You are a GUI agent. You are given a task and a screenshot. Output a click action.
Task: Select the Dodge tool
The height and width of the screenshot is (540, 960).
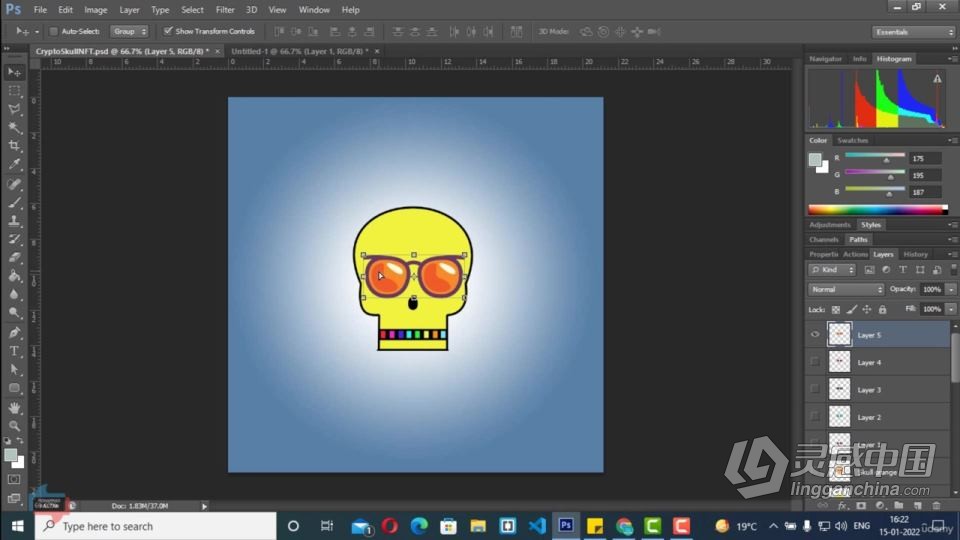point(14,313)
